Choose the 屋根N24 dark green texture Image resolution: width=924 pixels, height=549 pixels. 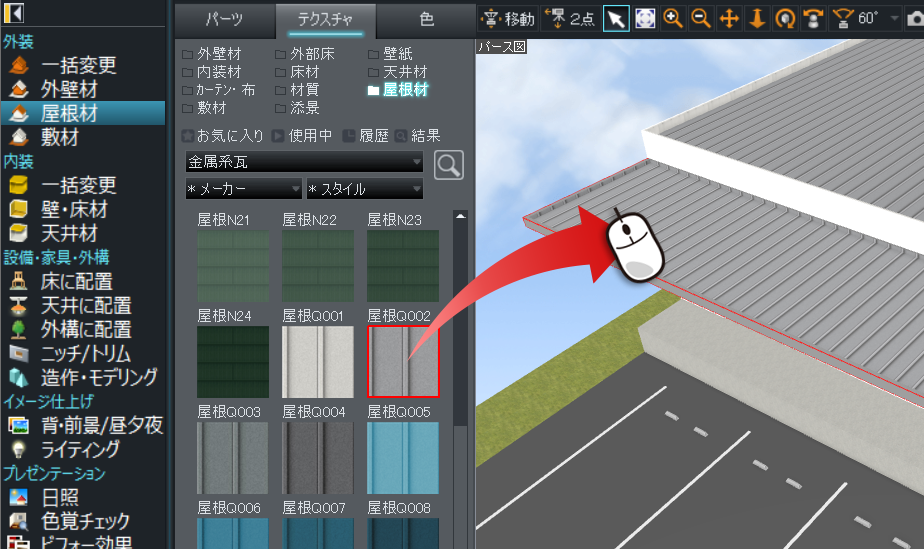click(x=233, y=362)
